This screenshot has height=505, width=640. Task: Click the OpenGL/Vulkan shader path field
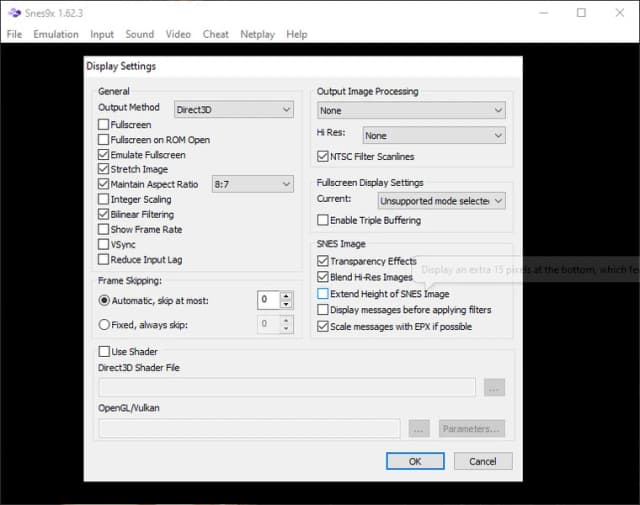(249, 428)
